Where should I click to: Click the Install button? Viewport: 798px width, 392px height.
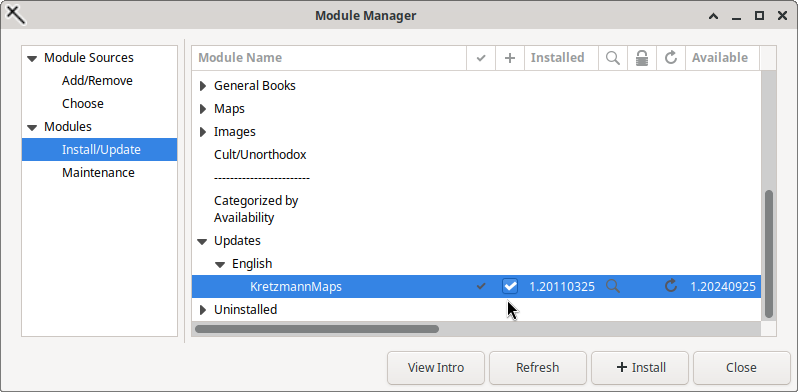(640, 368)
